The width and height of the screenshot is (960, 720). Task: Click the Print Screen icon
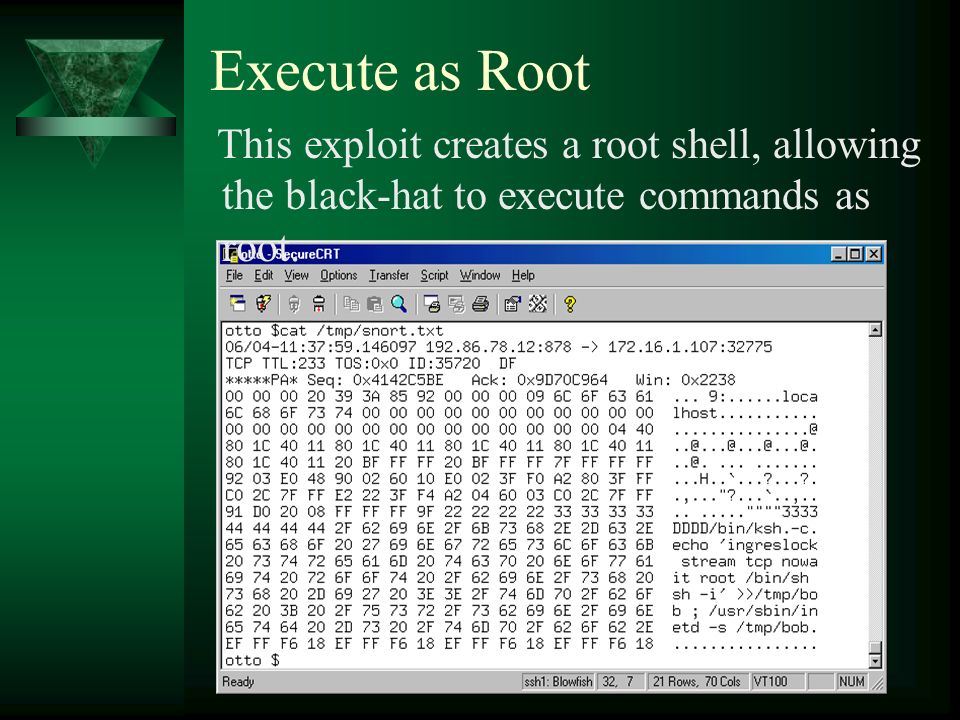(x=432, y=304)
